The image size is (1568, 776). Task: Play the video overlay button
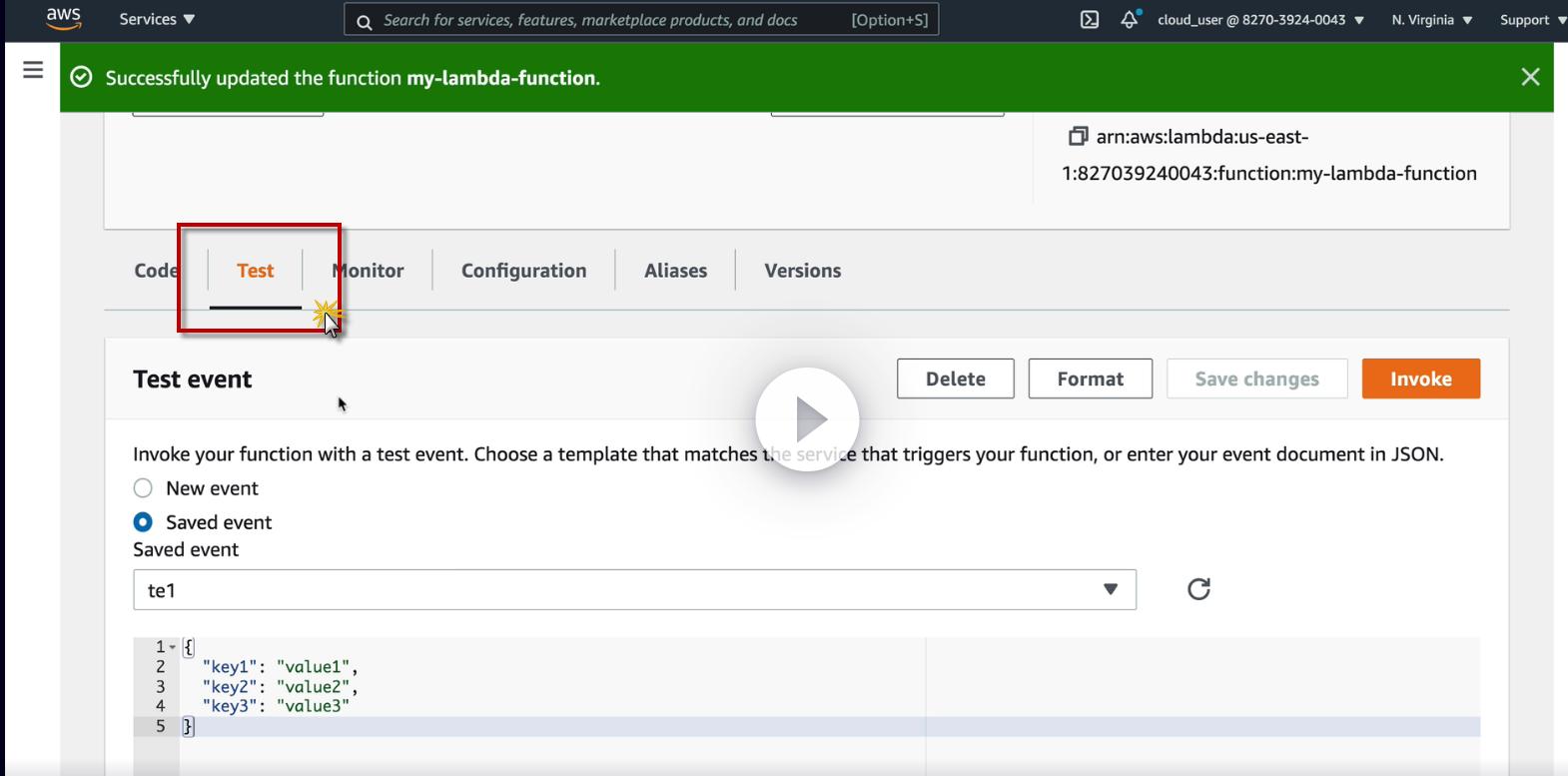807,419
